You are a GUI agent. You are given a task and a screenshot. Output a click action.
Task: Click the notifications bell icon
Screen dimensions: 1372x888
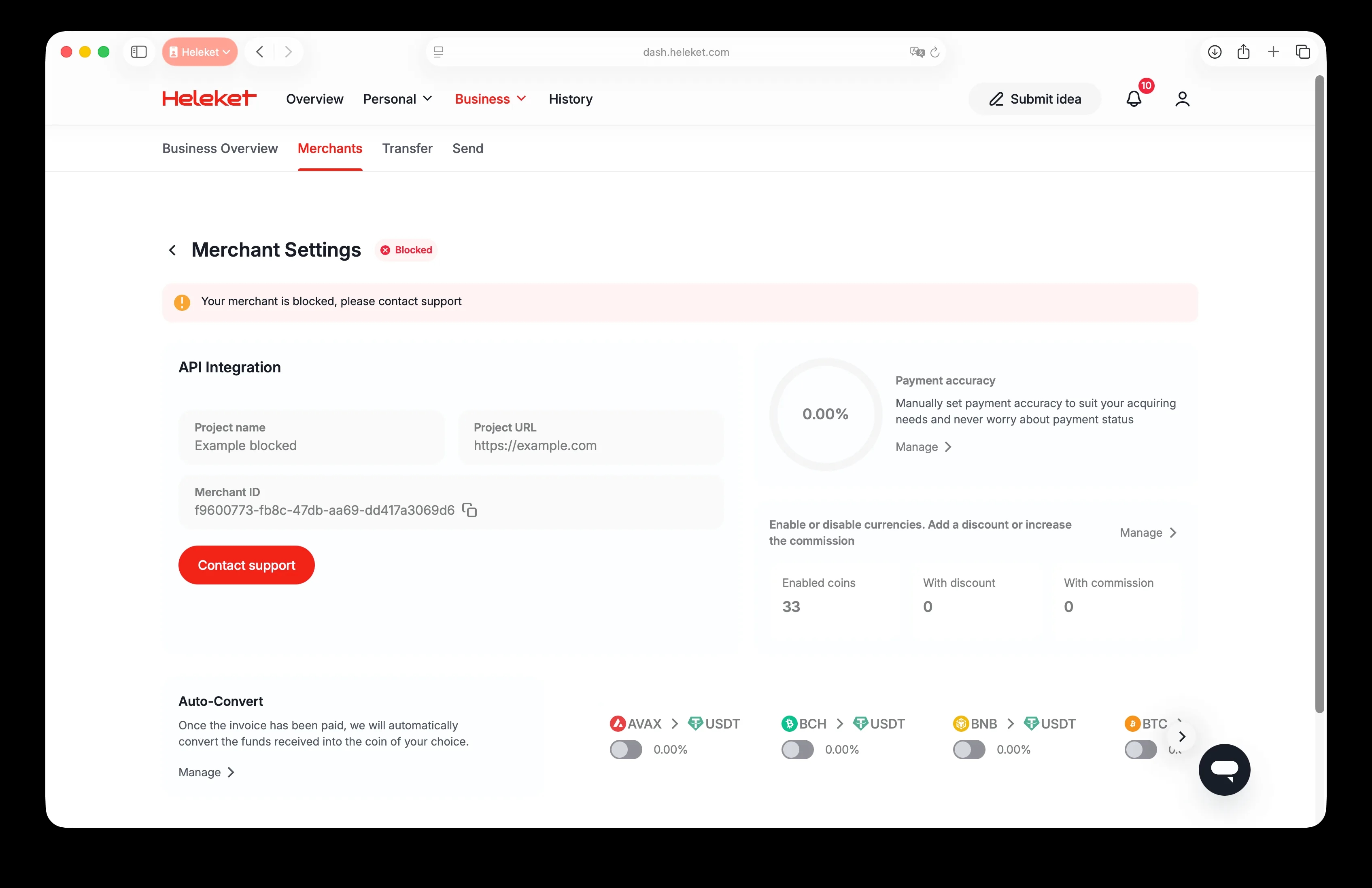tap(1134, 99)
